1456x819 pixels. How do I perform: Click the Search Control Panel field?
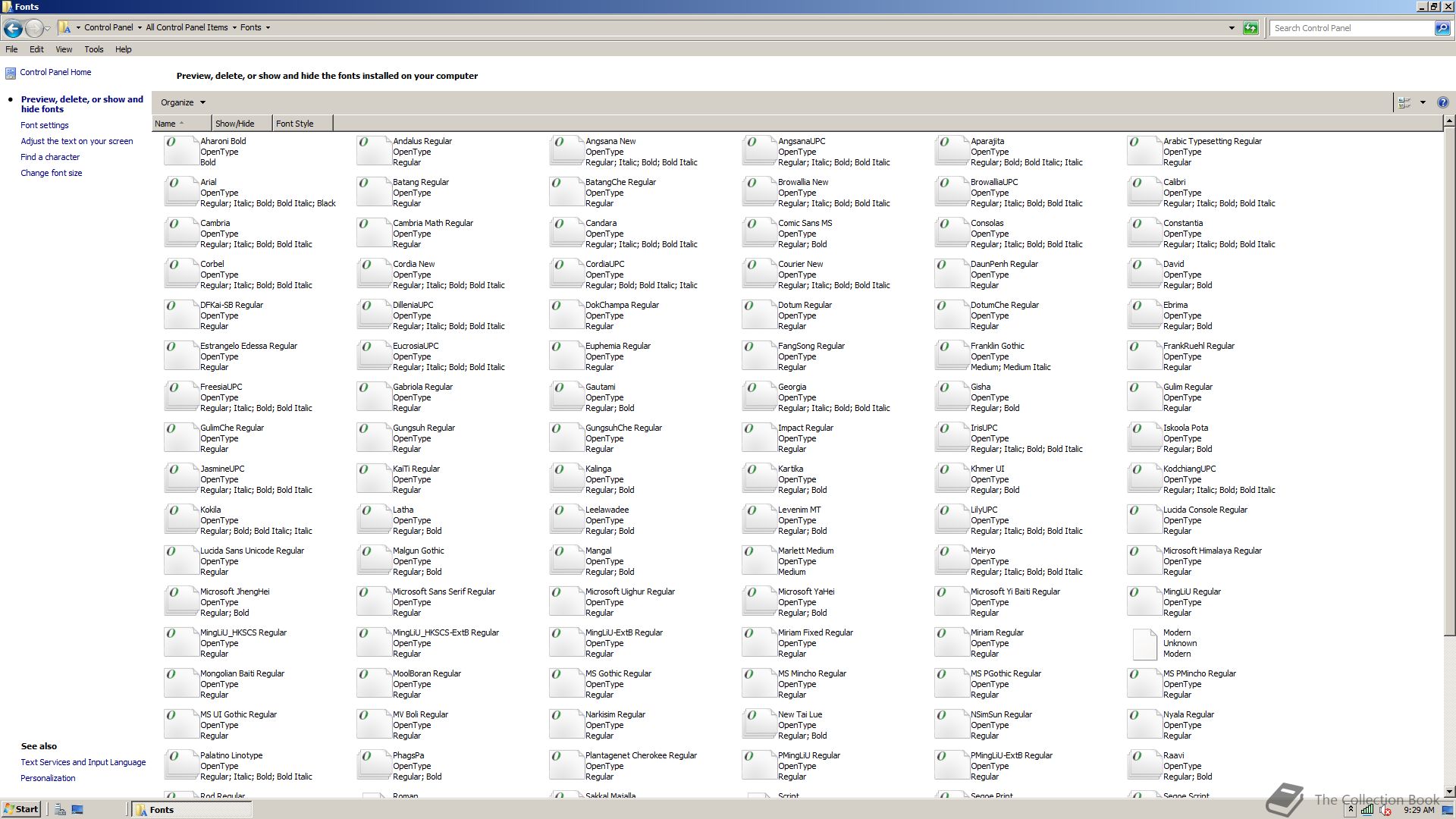(x=1351, y=28)
